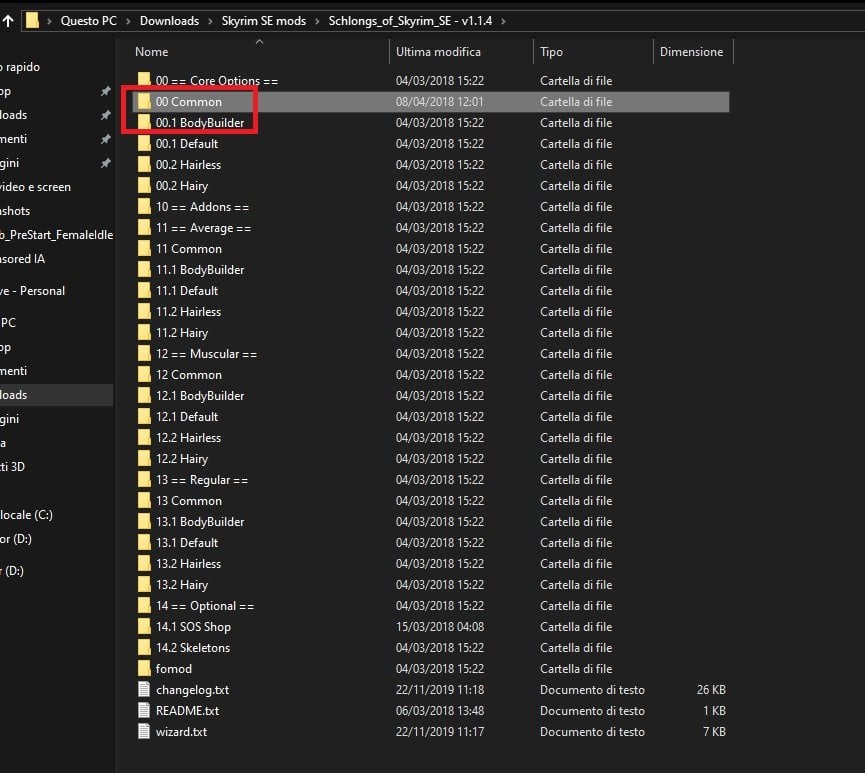865x773 pixels.
Task: Select the 12.2 Hairless folder
Action: pyautogui.click(x=188, y=438)
